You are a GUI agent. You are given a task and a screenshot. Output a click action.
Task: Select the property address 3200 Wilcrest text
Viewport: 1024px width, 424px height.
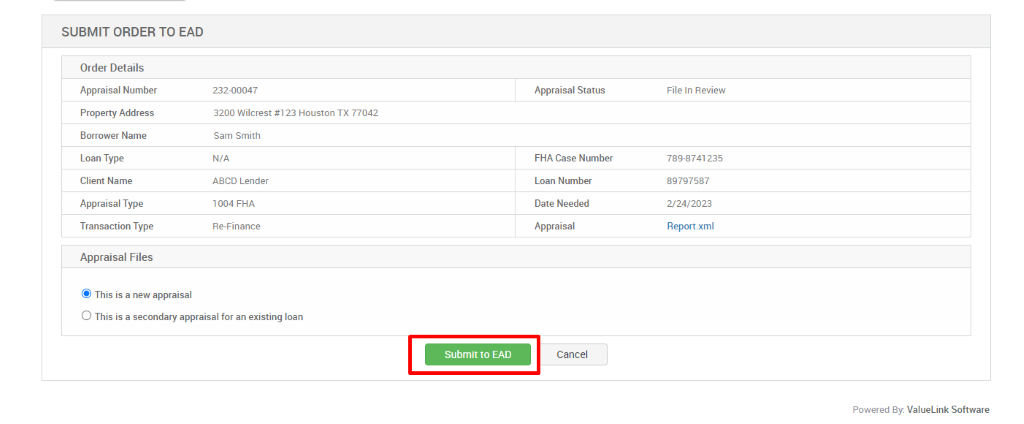point(296,113)
